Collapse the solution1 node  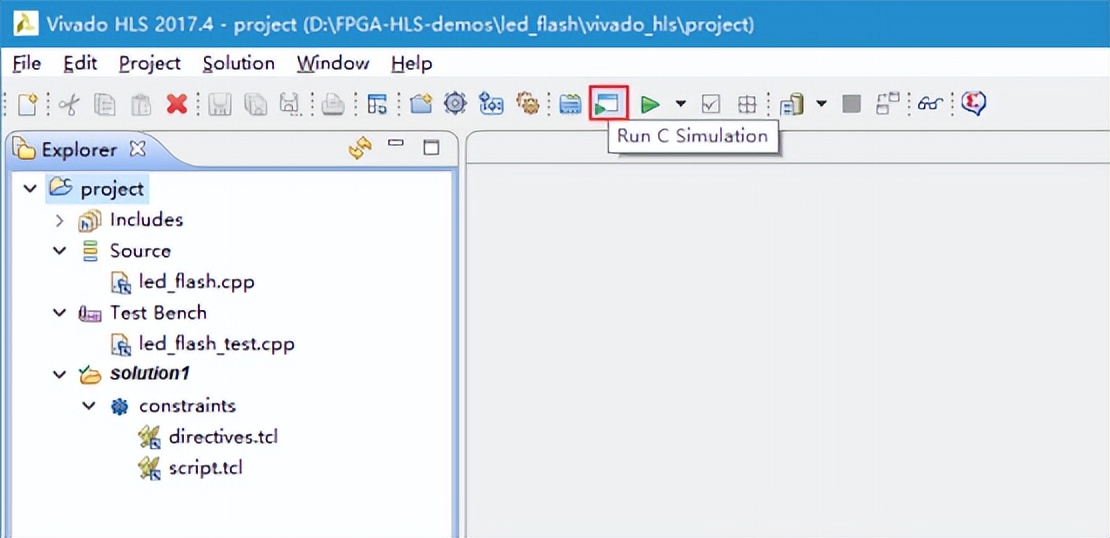point(59,374)
